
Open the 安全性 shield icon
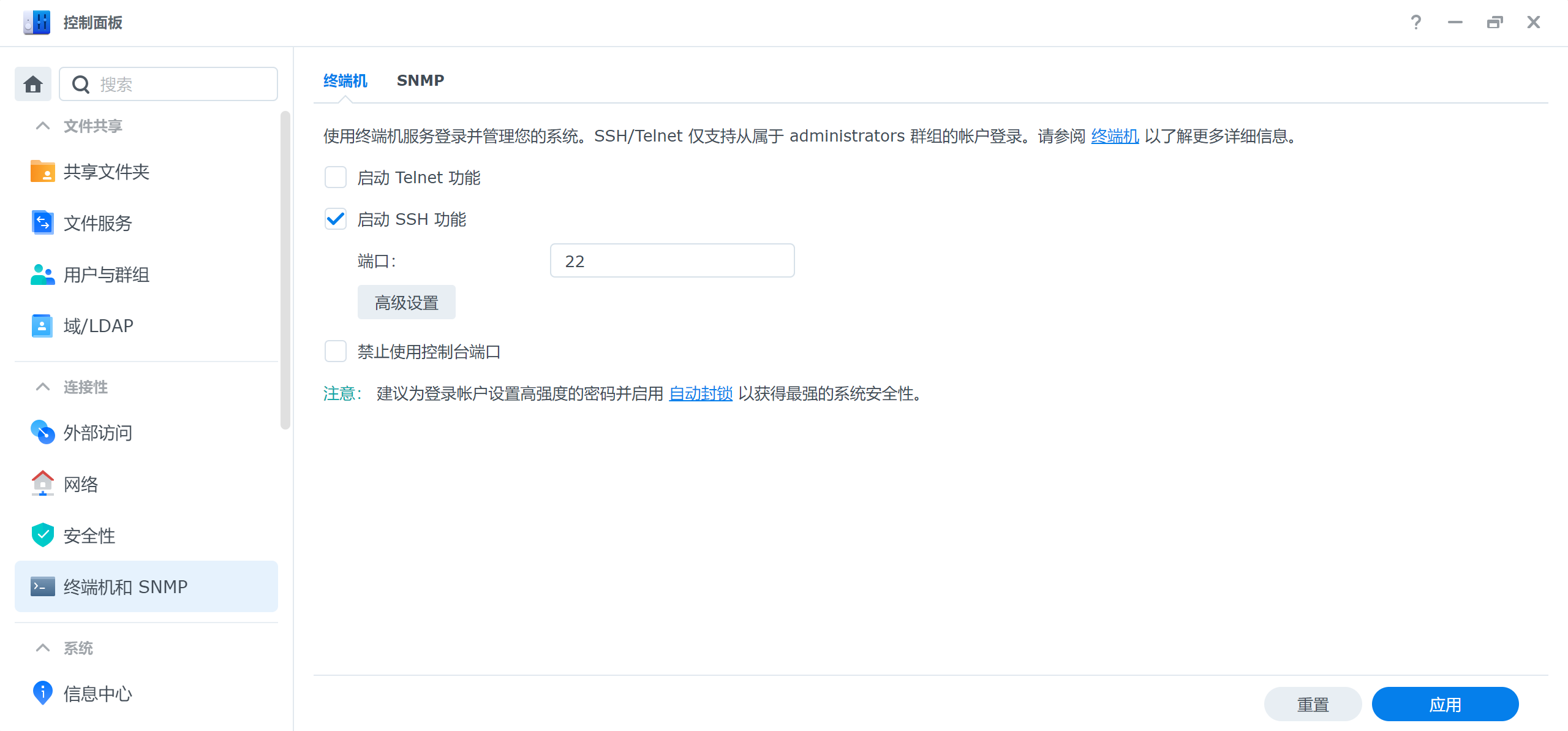pos(42,535)
